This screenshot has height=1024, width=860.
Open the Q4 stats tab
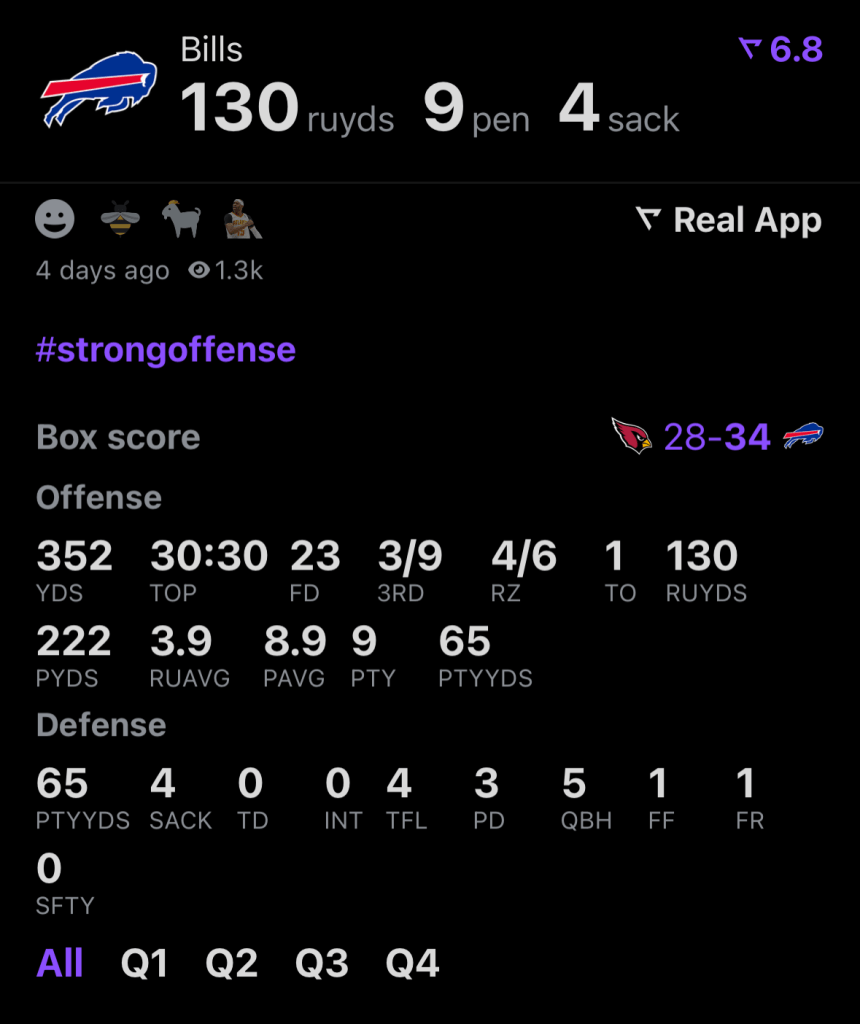[412, 963]
